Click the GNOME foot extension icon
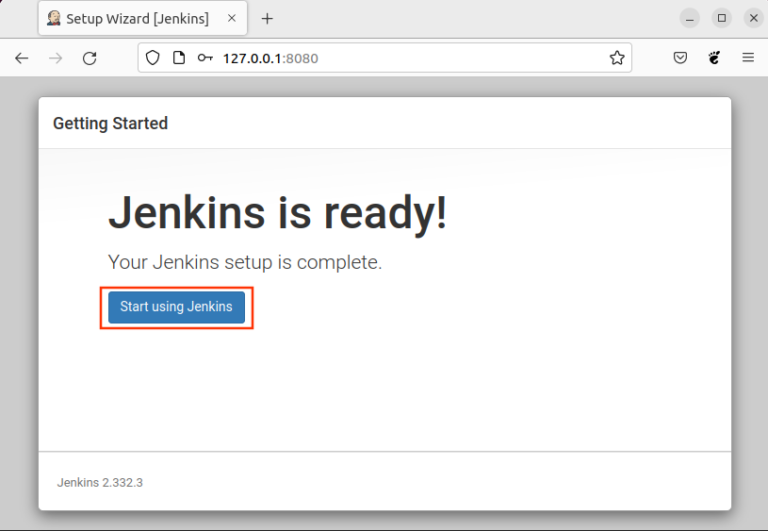This screenshot has height=531, width=768. click(714, 58)
